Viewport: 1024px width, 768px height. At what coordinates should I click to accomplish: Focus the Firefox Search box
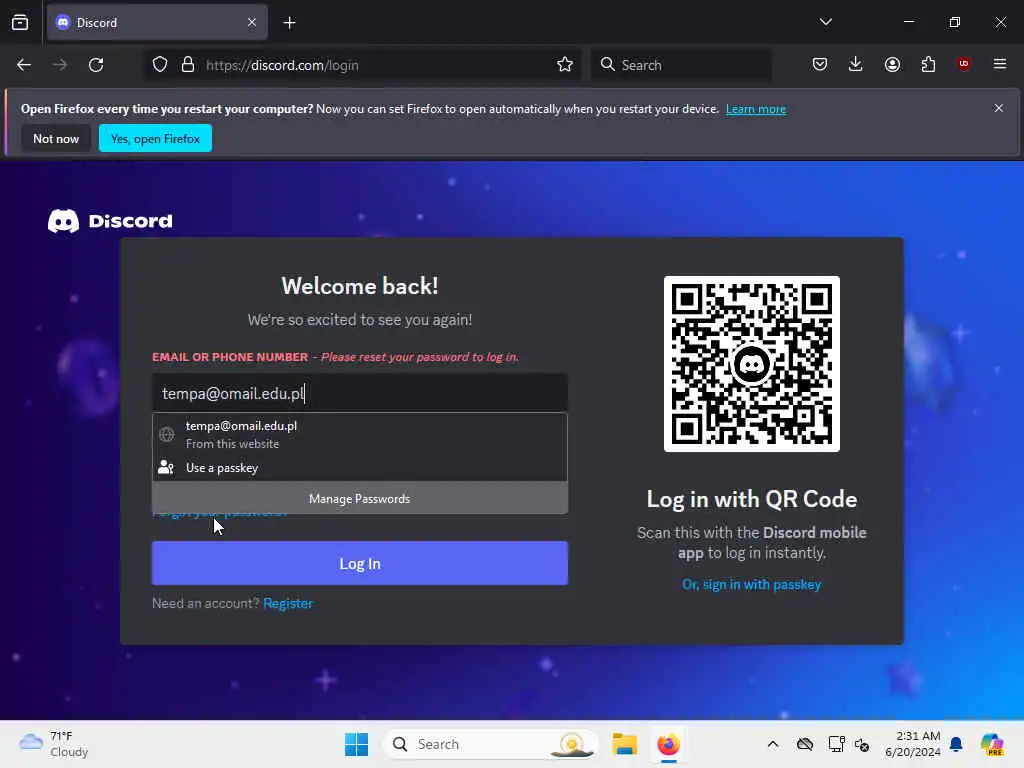(x=681, y=65)
